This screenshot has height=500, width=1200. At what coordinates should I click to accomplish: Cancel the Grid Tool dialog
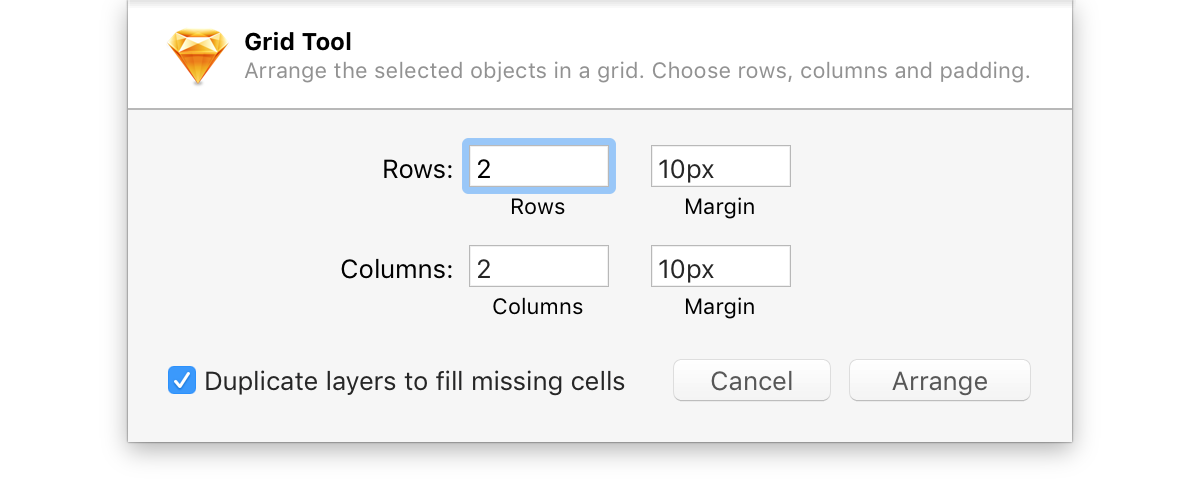tap(752, 381)
